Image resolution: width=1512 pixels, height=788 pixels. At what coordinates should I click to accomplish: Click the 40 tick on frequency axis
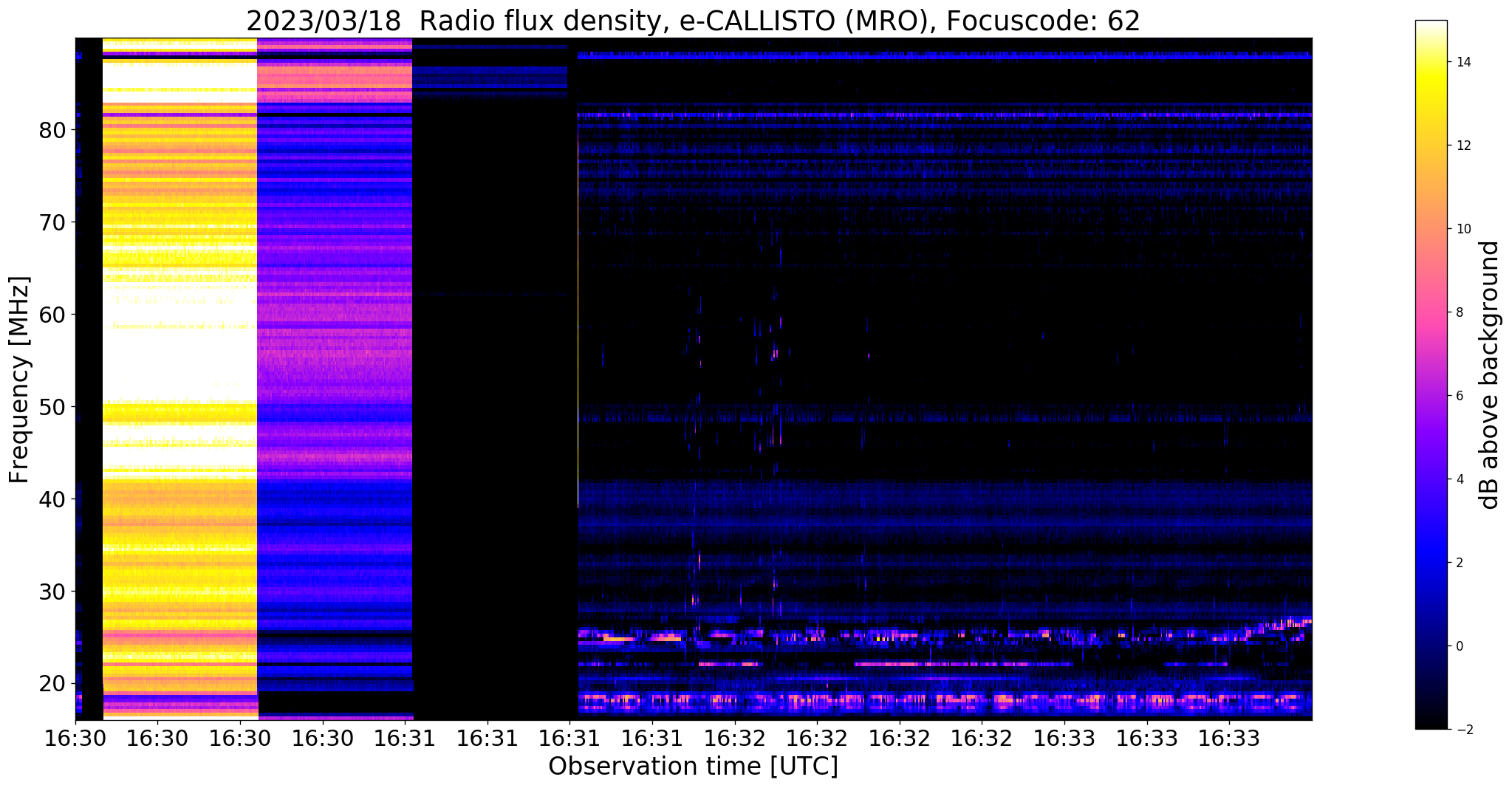click(x=52, y=499)
